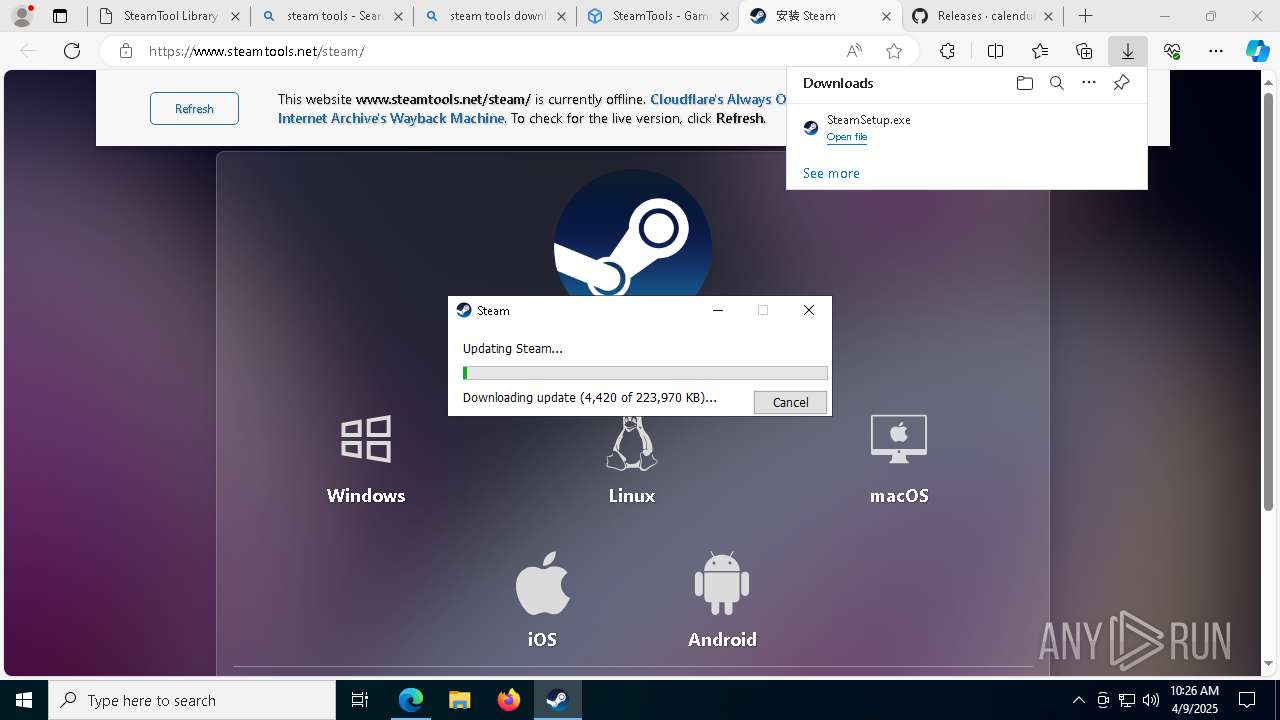
Task: Search downloads with magnifier icon
Action: (1056, 83)
